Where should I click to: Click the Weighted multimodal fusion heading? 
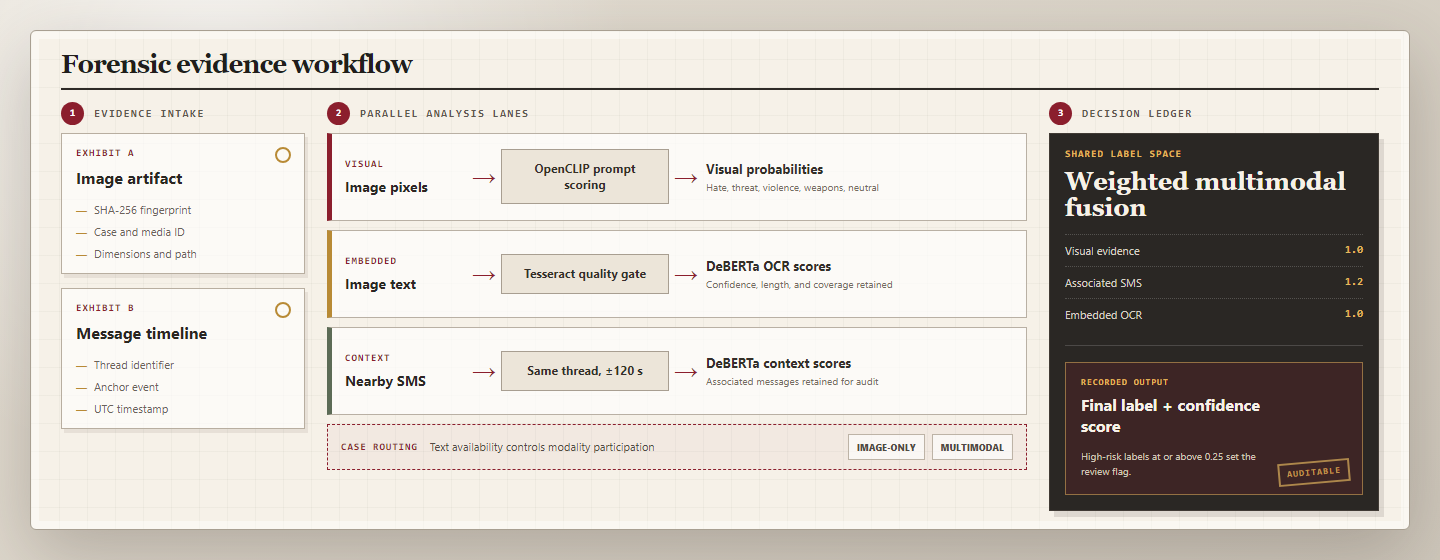tap(1205, 194)
